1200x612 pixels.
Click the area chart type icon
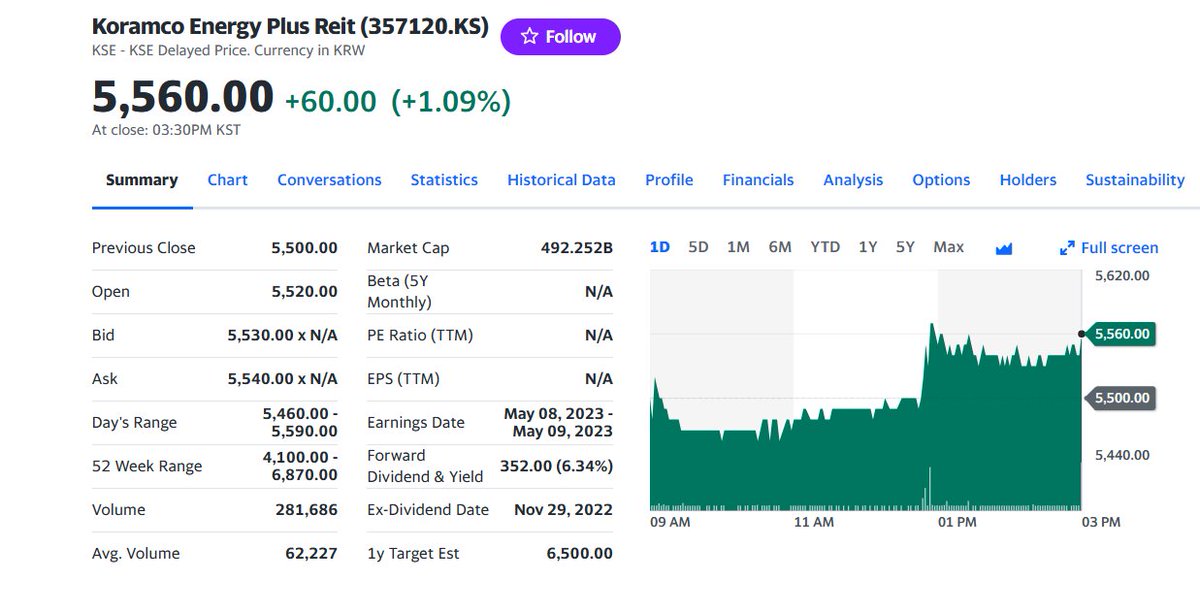point(1004,248)
